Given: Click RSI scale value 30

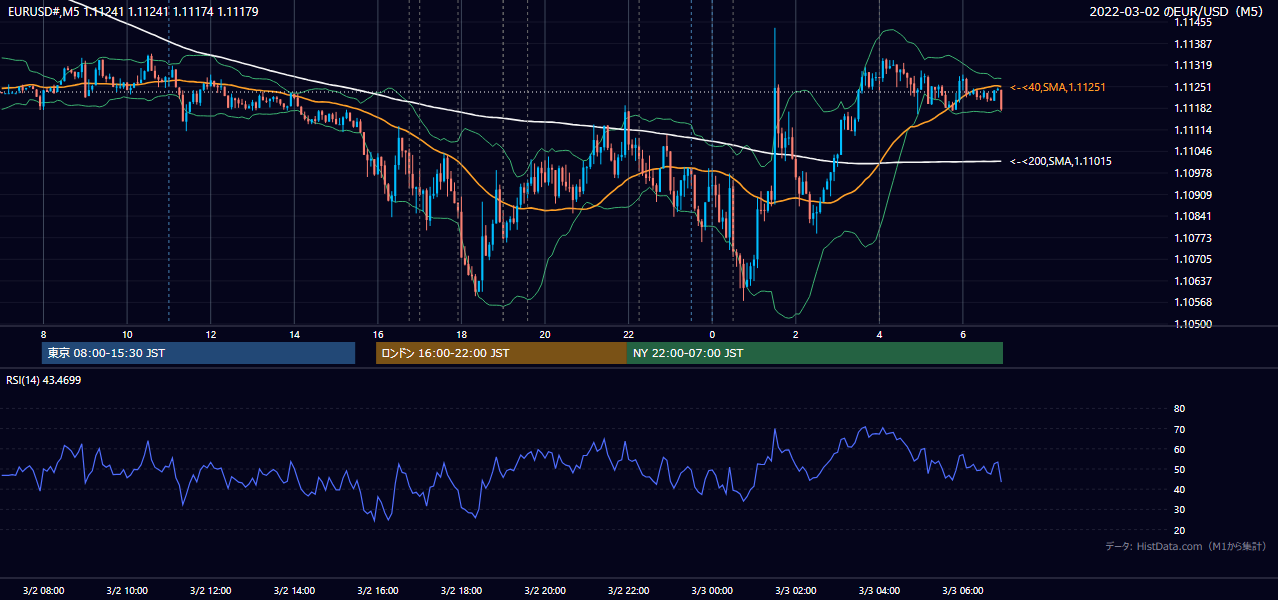Looking at the screenshot, I should point(1179,510).
